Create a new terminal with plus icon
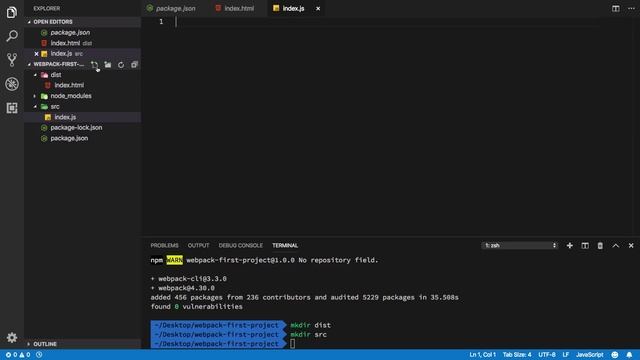The height and width of the screenshot is (360, 640). [569, 245]
